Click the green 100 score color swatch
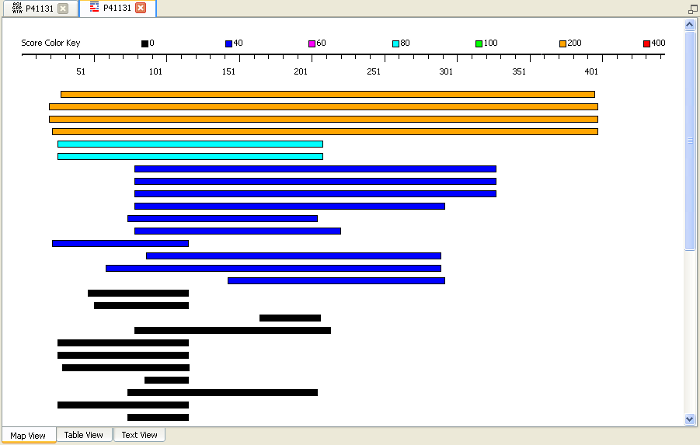The height and width of the screenshot is (445, 700). pyautogui.click(x=479, y=44)
